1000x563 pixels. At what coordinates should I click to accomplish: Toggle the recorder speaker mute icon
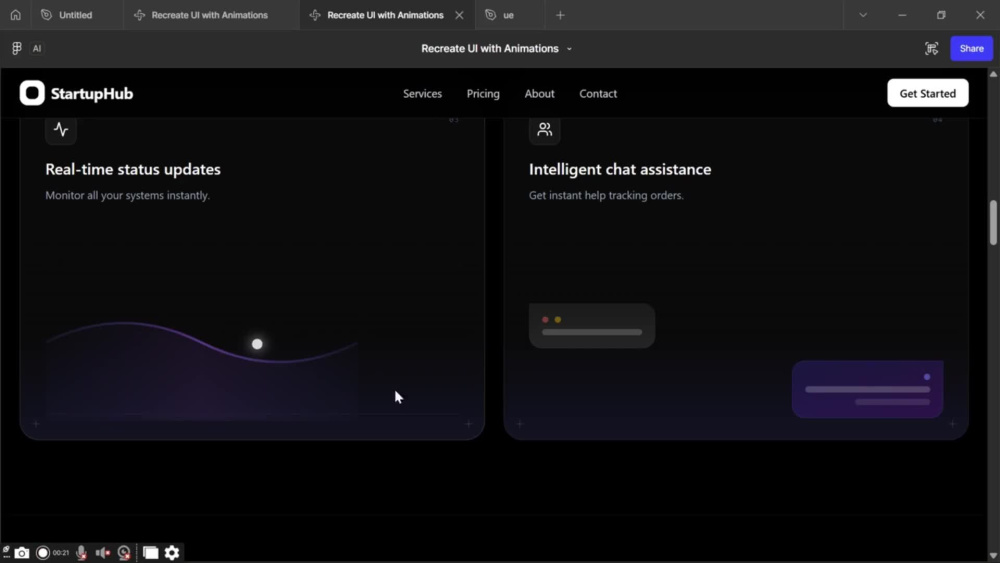point(103,553)
